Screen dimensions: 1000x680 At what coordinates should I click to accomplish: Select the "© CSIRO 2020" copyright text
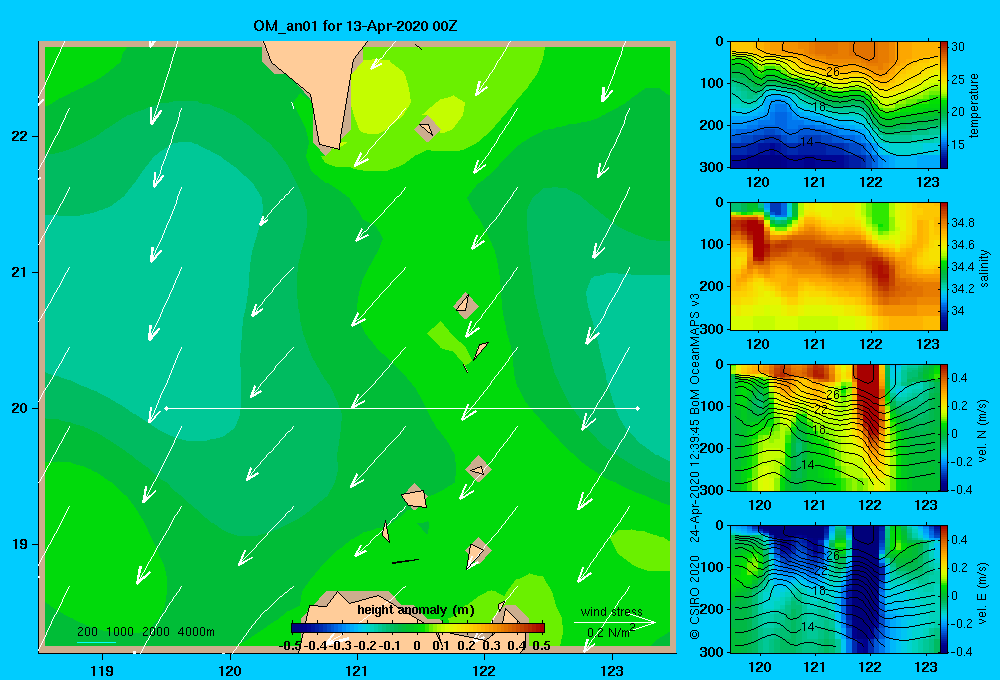[695, 597]
